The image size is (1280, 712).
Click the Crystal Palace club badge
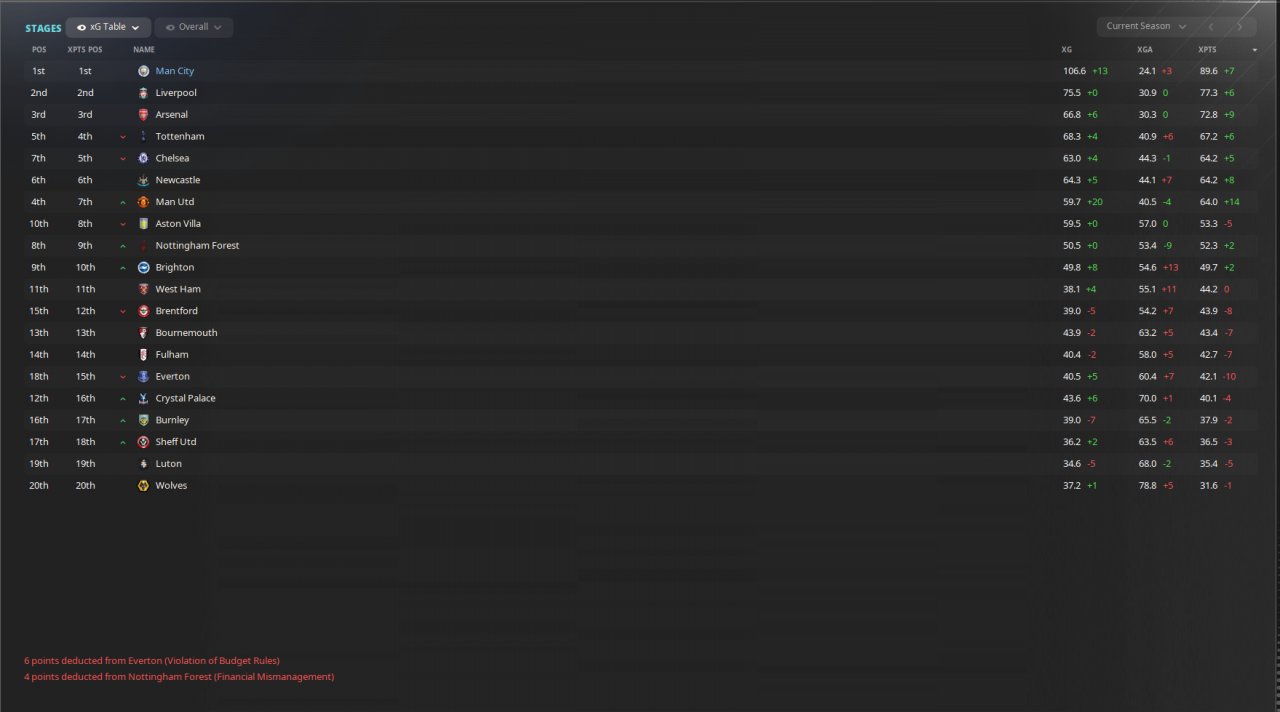143,398
